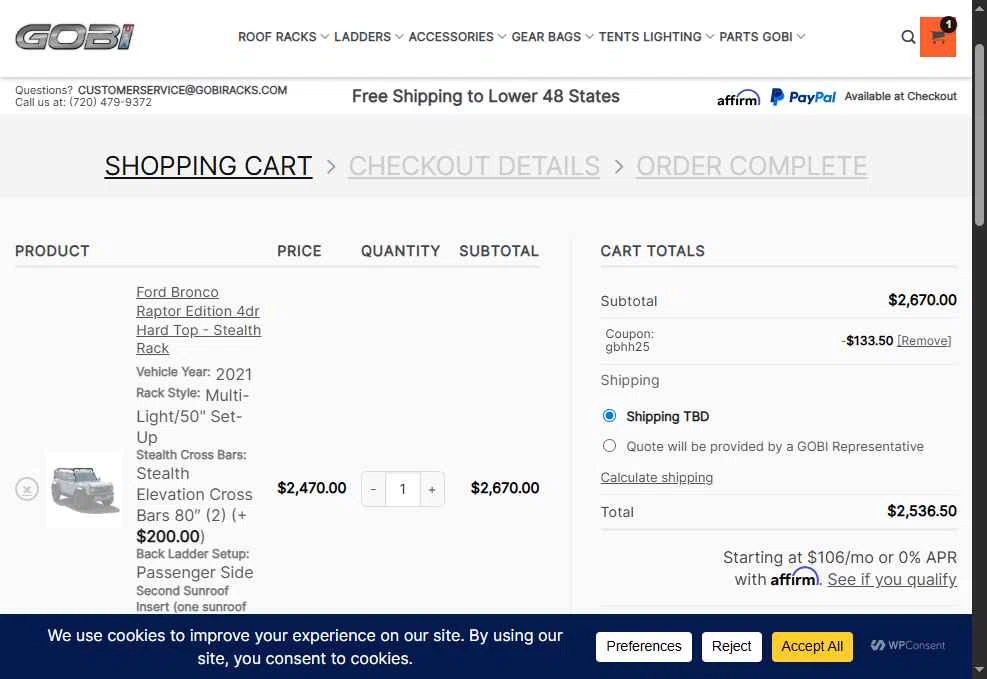987x679 pixels.
Task: Click the PayPal logo in header bar
Action: (x=803, y=97)
